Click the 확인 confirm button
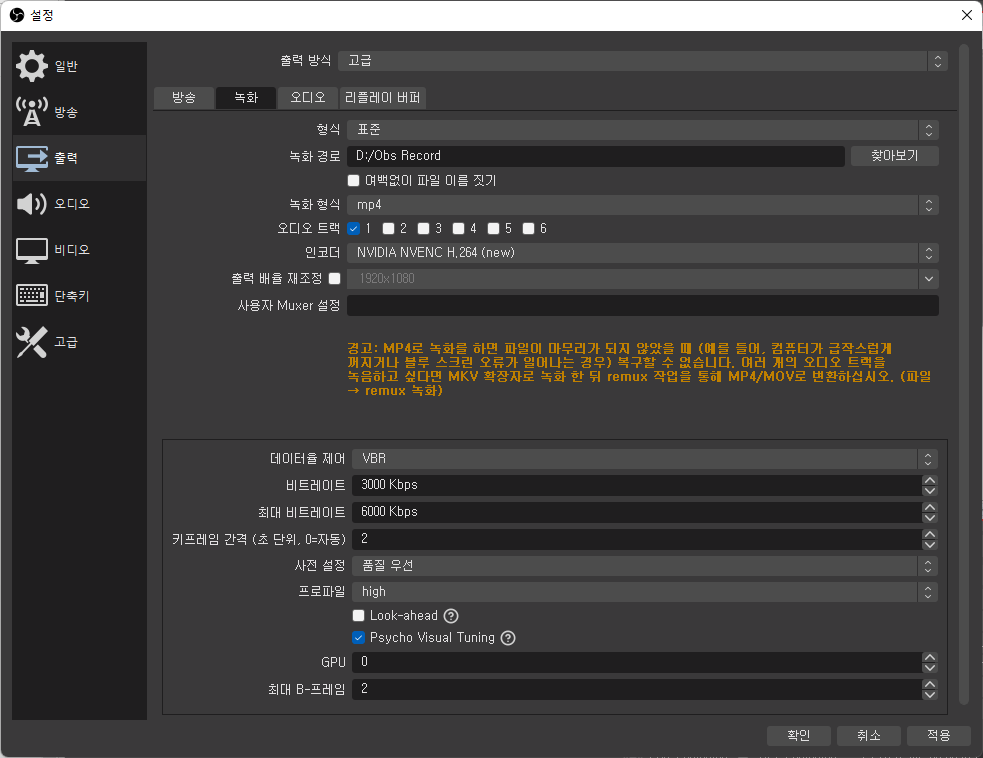 coord(799,735)
